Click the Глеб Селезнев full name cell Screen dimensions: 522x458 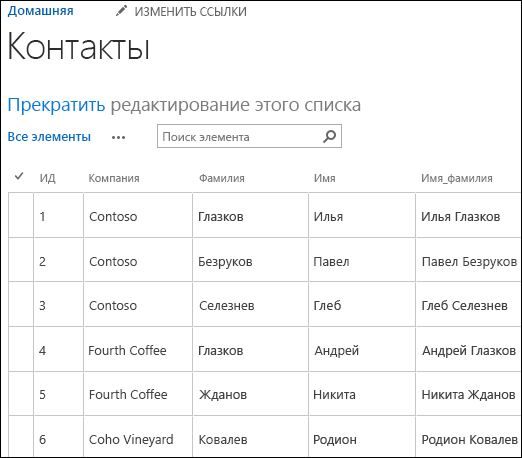(x=468, y=304)
